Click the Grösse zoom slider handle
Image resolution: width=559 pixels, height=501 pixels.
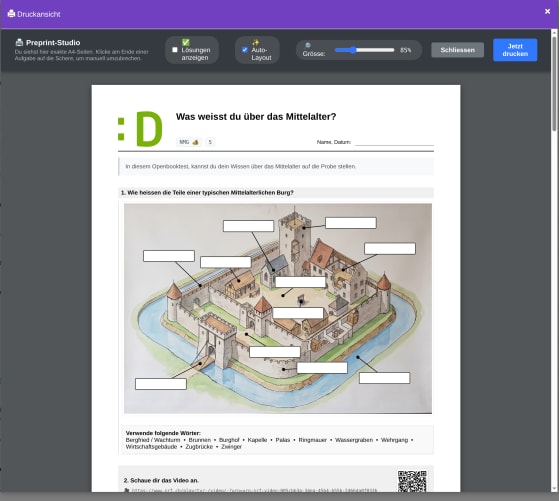[x=353, y=50]
